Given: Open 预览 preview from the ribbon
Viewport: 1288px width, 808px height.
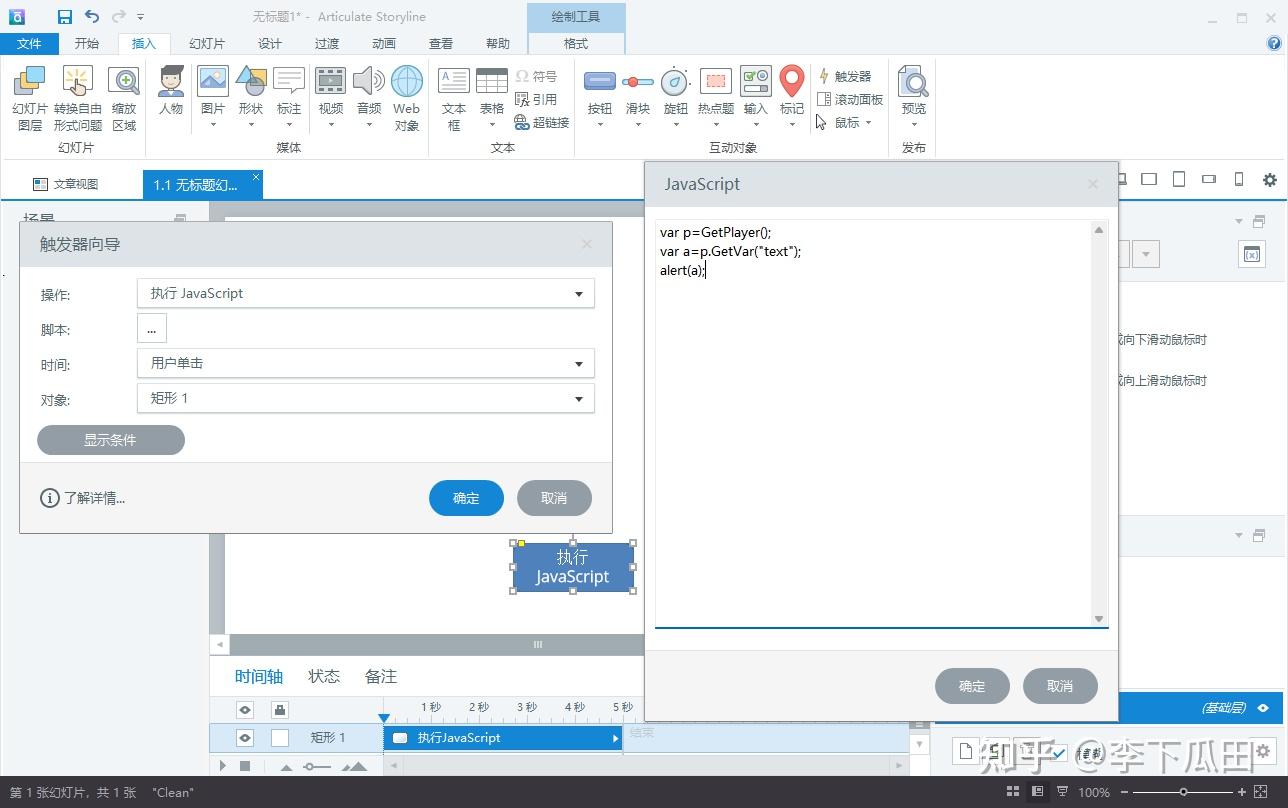Looking at the screenshot, I should coord(913,90).
